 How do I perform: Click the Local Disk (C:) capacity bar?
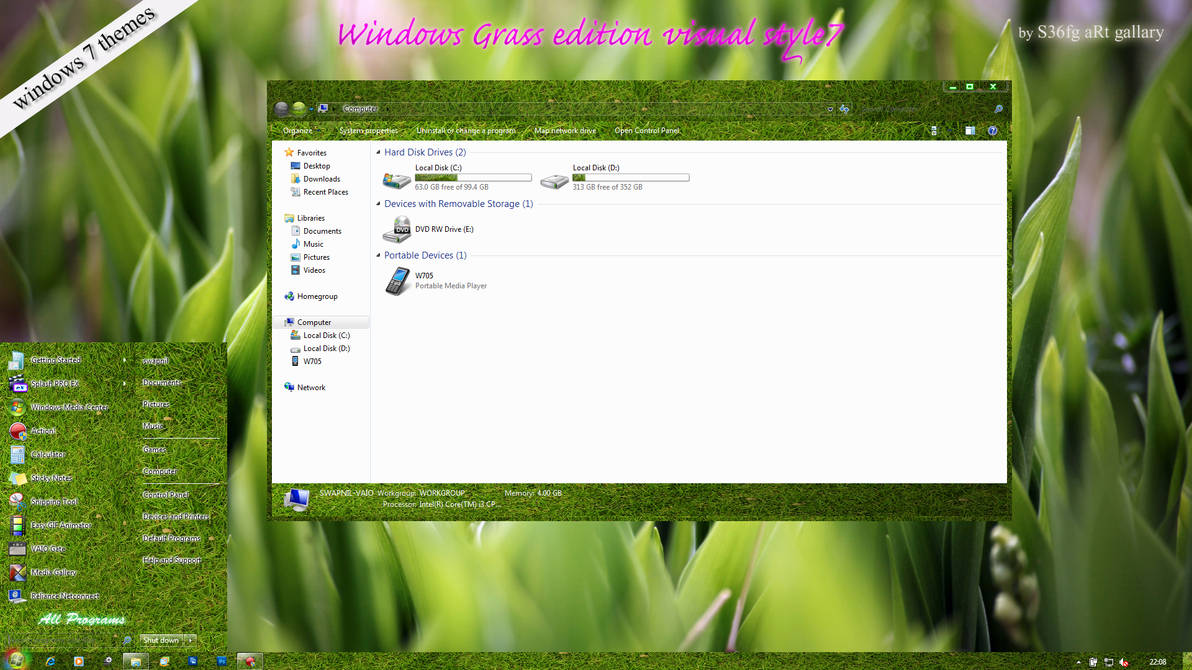click(x=475, y=176)
